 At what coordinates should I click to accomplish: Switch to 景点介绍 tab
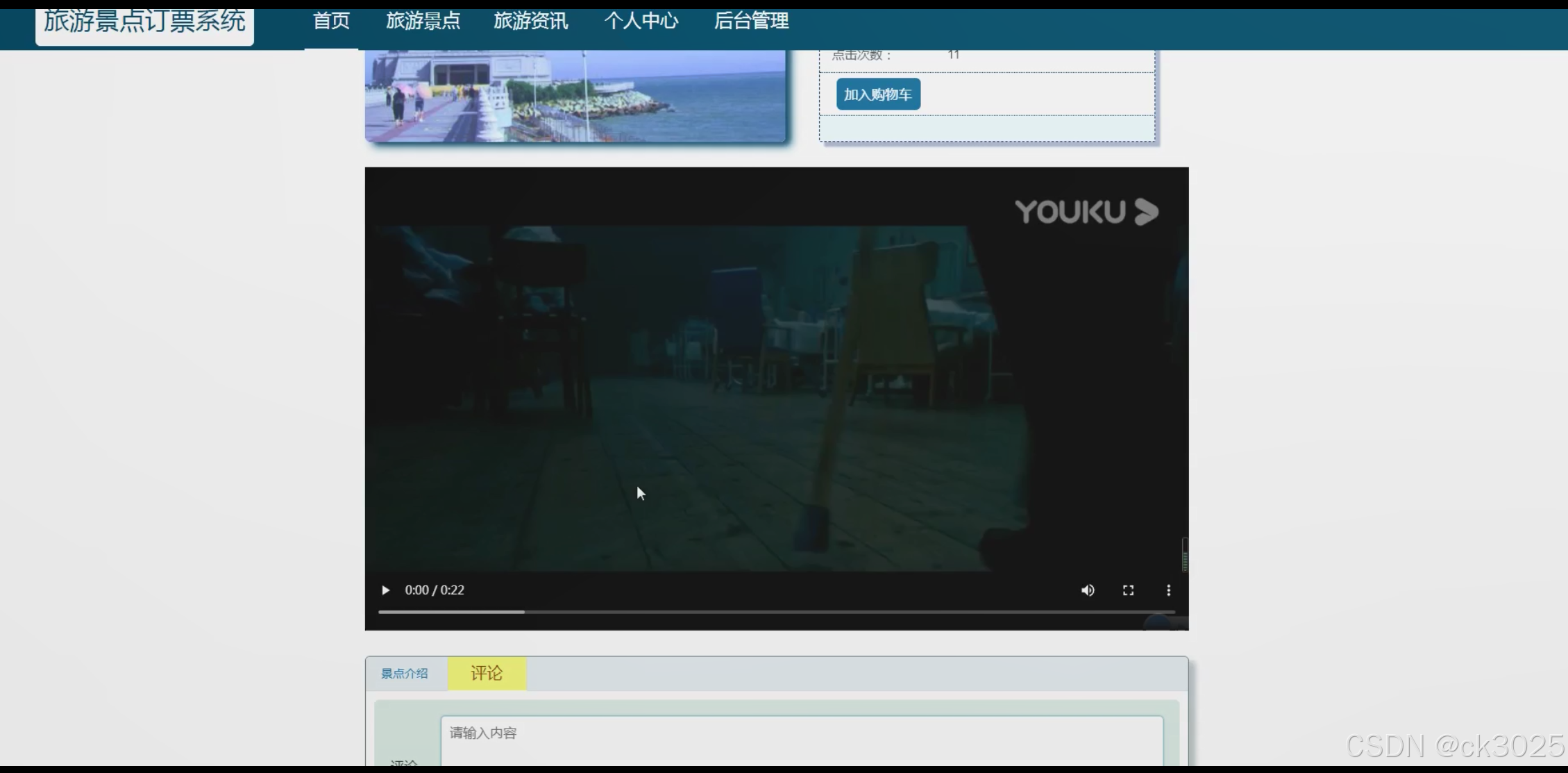405,674
